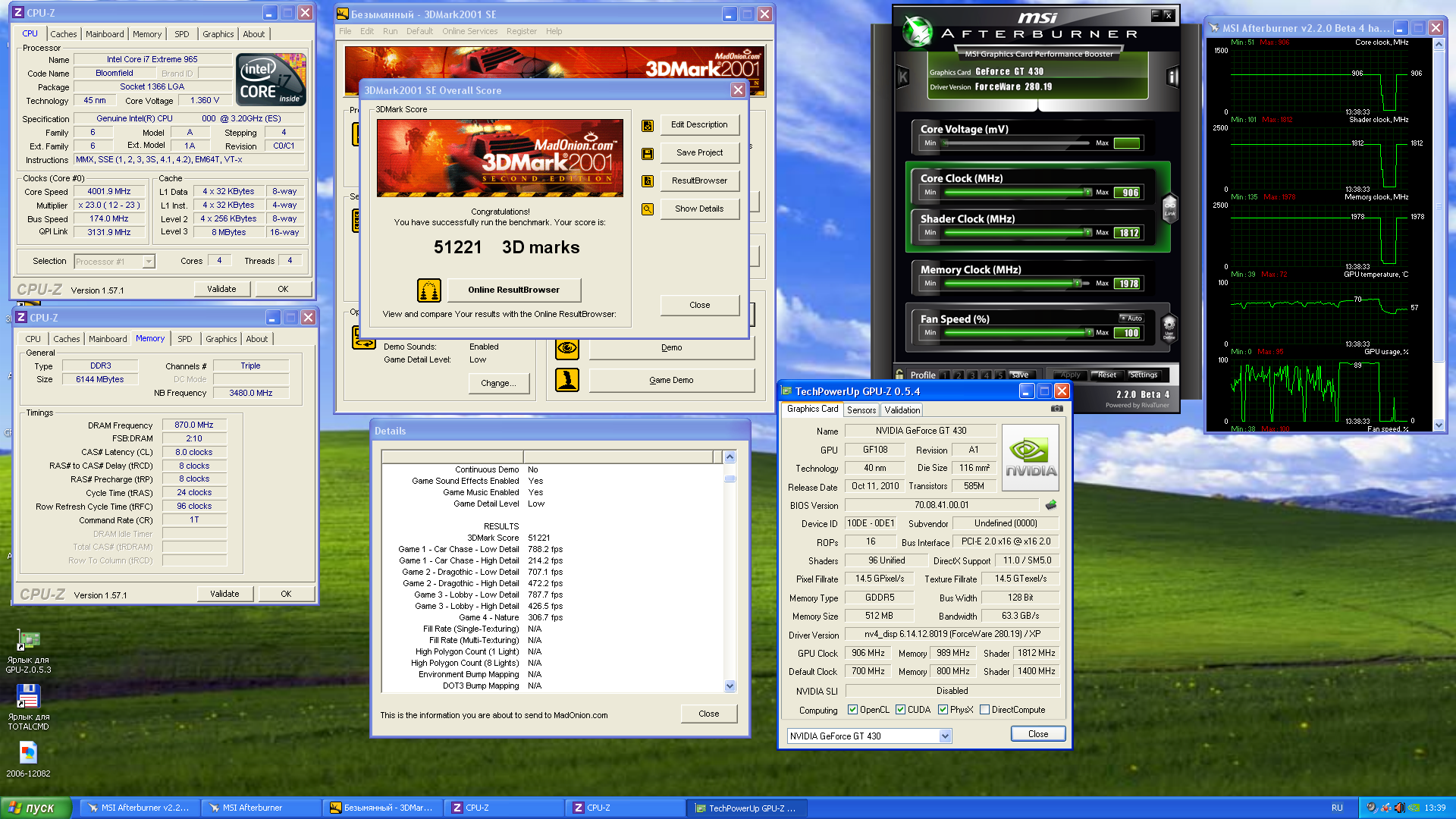Select Afterburner profile slot 3
The image size is (1456, 819).
972,375
